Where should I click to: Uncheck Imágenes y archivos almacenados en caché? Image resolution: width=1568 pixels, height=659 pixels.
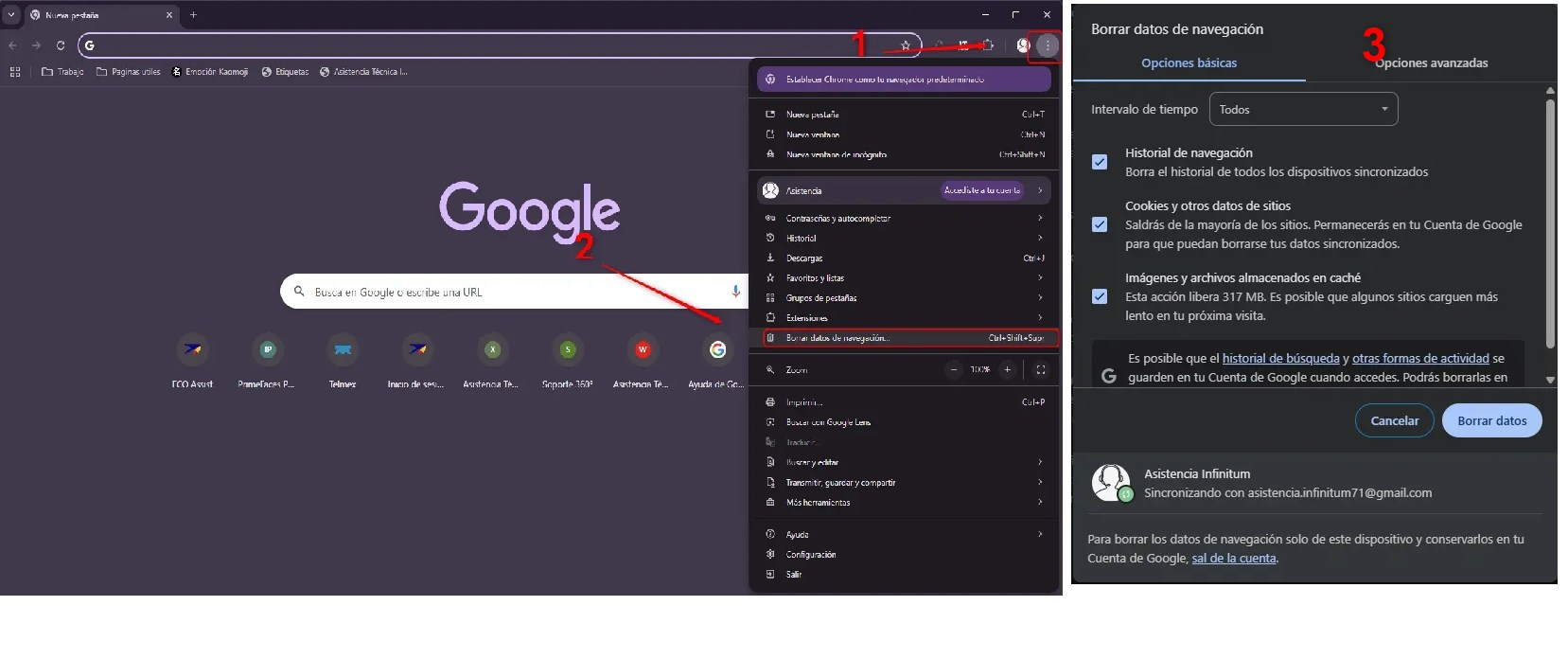1100,296
